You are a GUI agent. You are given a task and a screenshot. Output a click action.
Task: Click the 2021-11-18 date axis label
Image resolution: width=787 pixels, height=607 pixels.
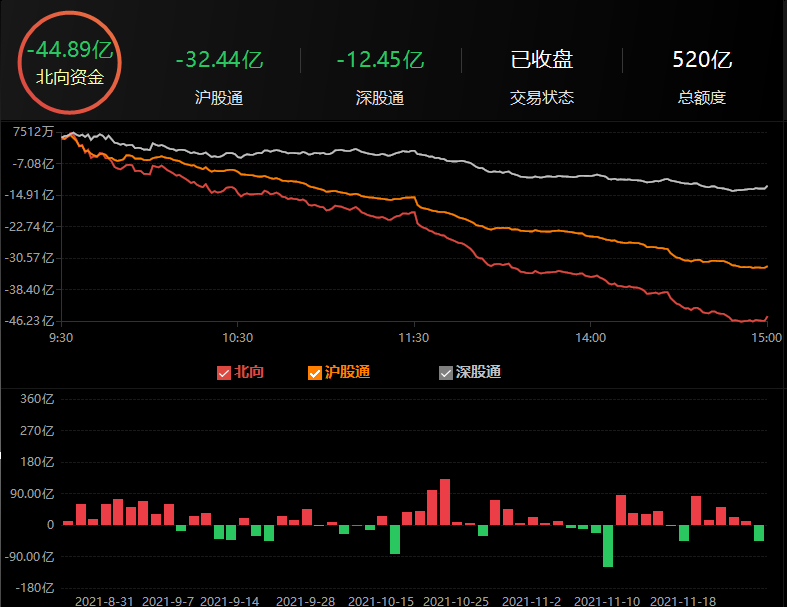pyautogui.click(x=683, y=601)
